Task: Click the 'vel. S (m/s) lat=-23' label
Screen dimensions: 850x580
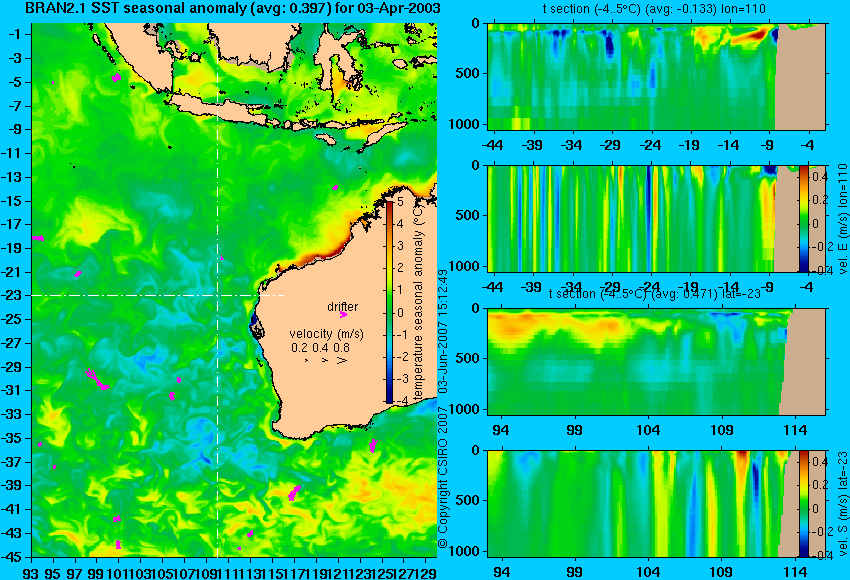Action: coord(843,504)
